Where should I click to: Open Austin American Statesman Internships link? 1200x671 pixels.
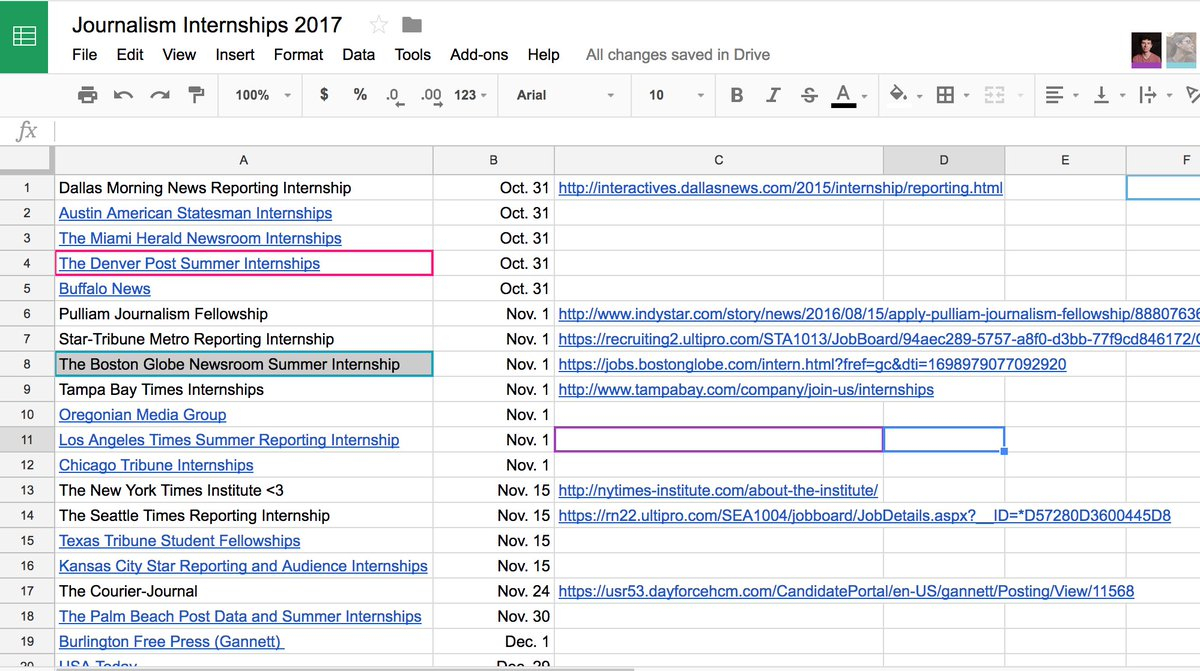click(x=195, y=213)
